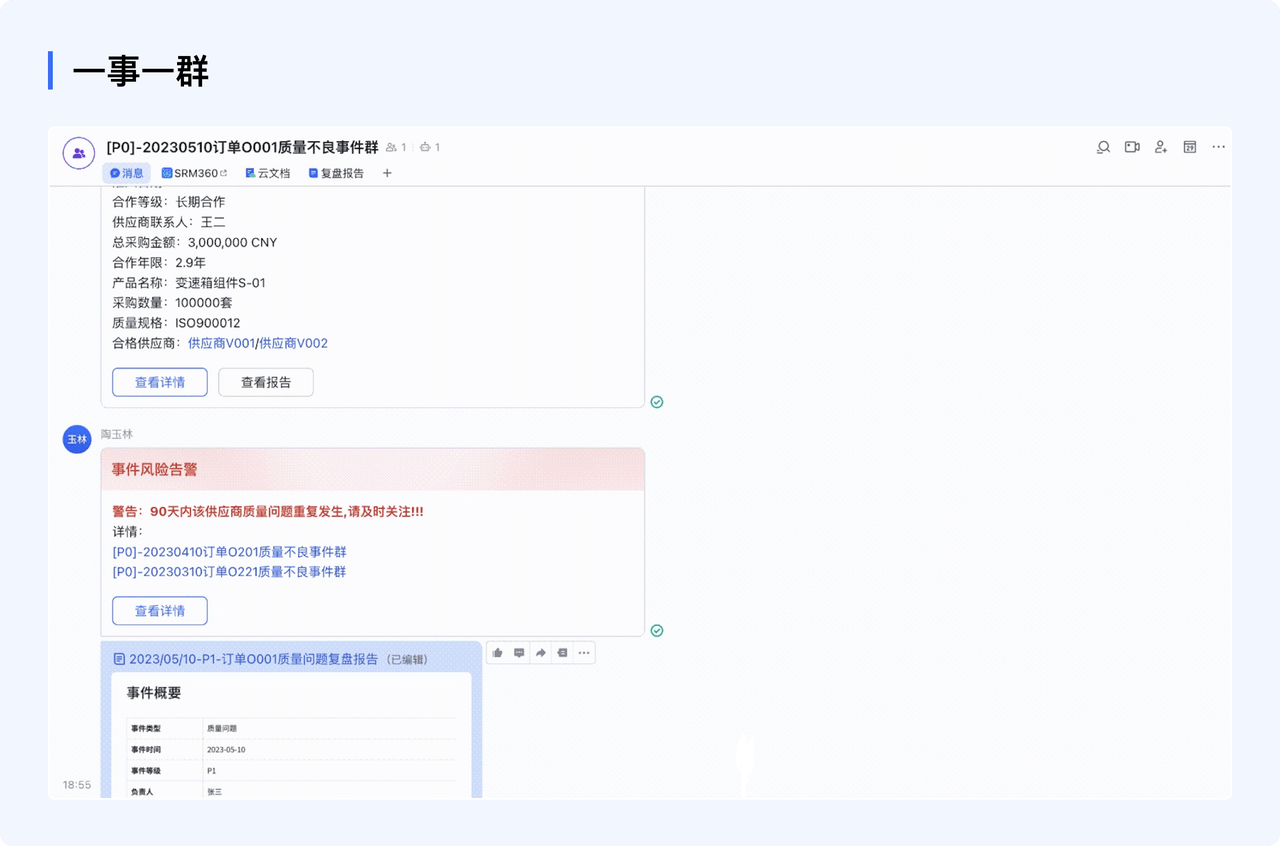Image resolution: width=1280 pixels, height=846 pixels.
Task: Click sender name 陶玉林
Action: (x=117, y=434)
